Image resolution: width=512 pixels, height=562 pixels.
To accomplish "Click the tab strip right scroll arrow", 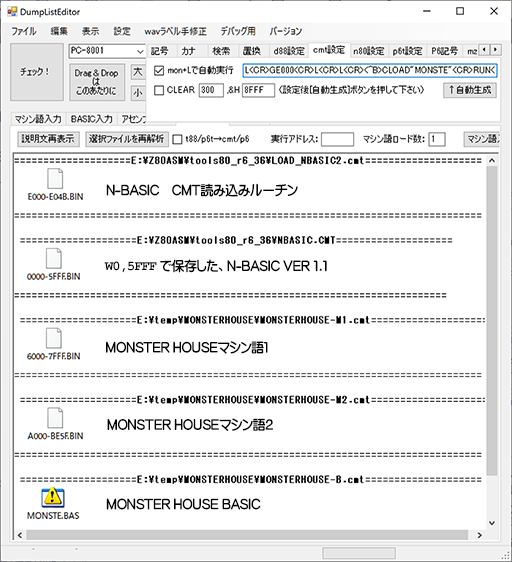I will coord(496,50).
